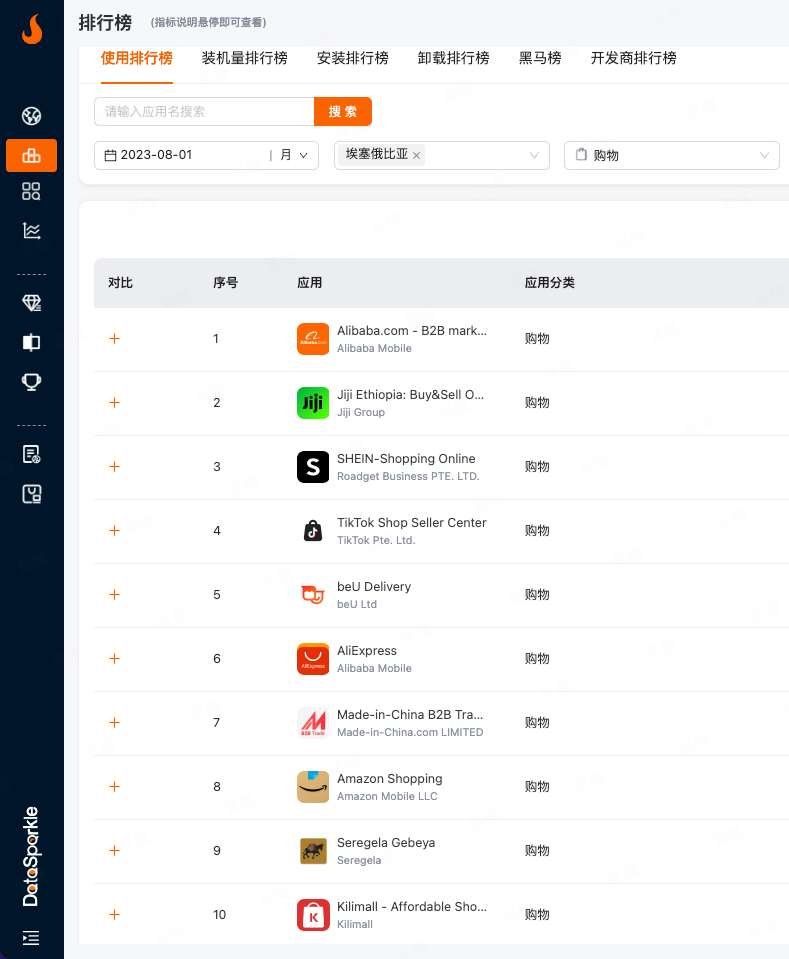Click the TikTok Shop Seller Center icon
The image size is (789, 959).
pos(313,531)
